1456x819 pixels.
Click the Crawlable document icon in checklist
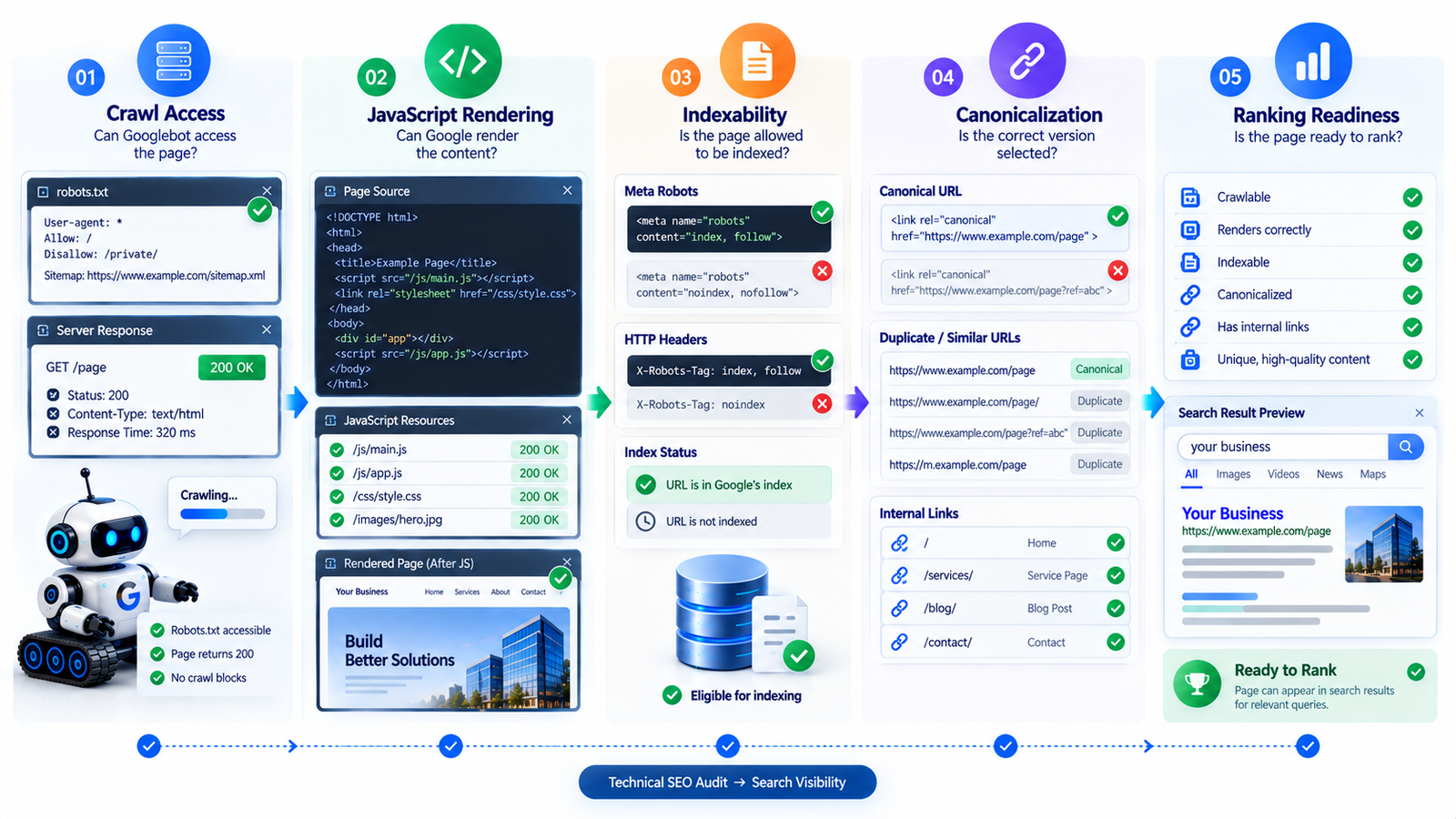[1190, 197]
